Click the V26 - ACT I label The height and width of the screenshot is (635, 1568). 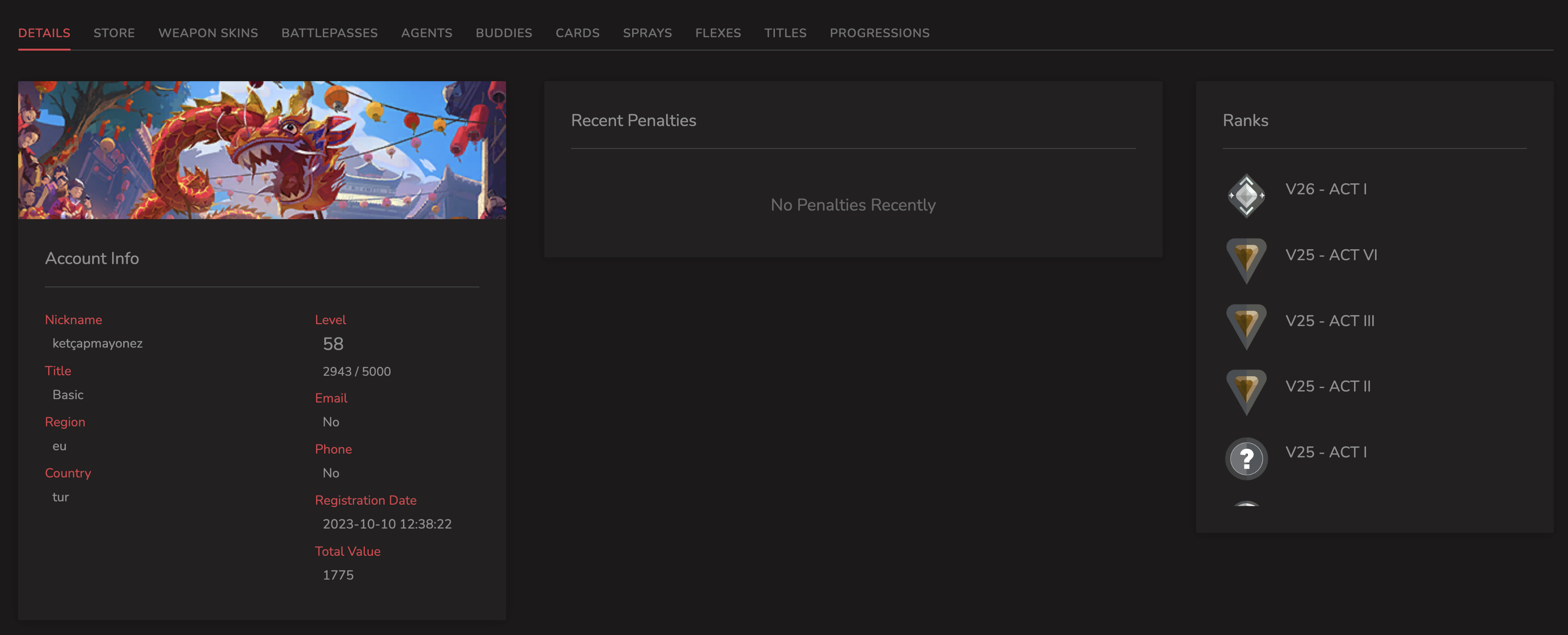(1326, 189)
